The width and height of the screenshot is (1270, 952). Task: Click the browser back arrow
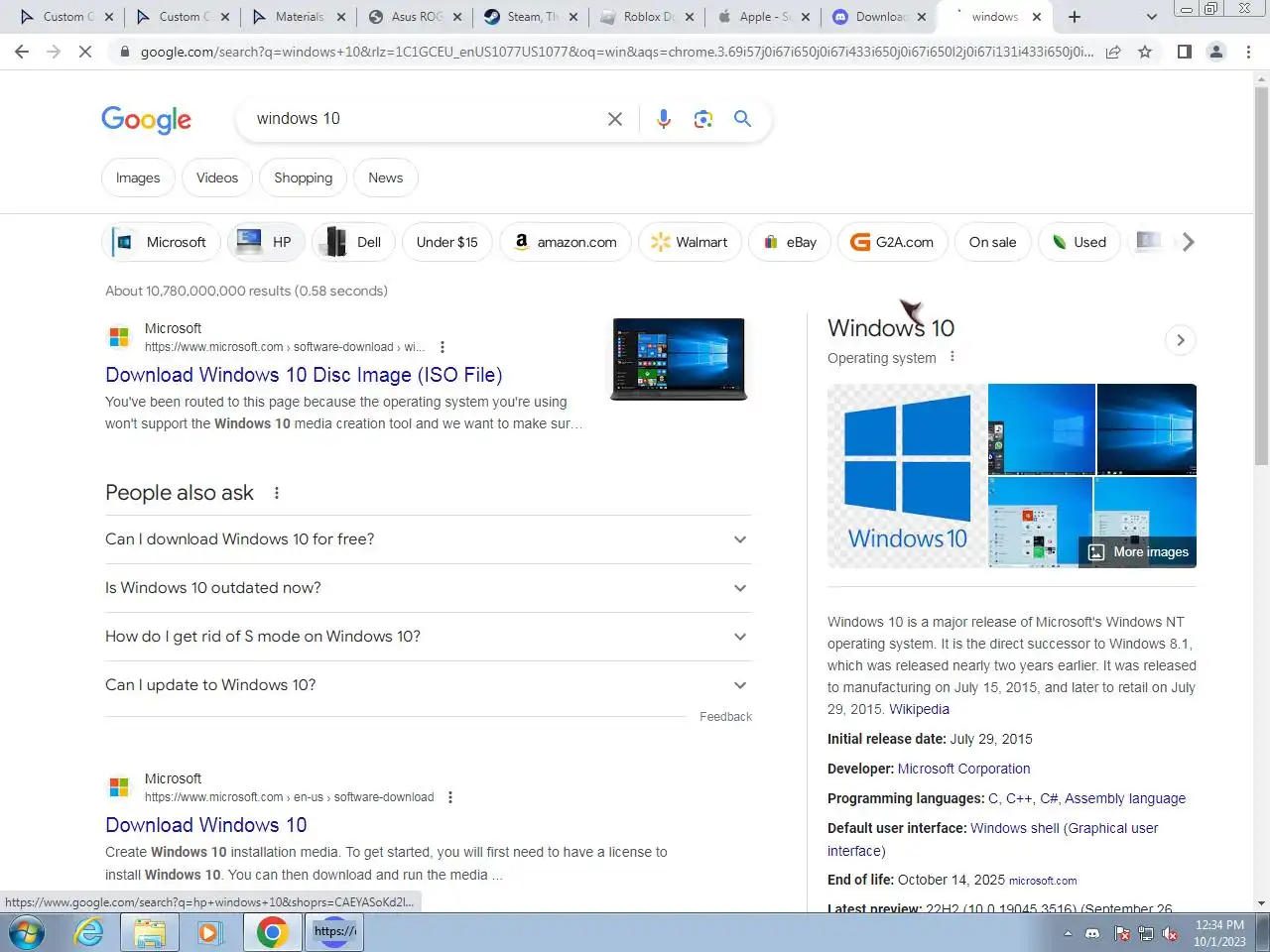click(x=22, y=52)
